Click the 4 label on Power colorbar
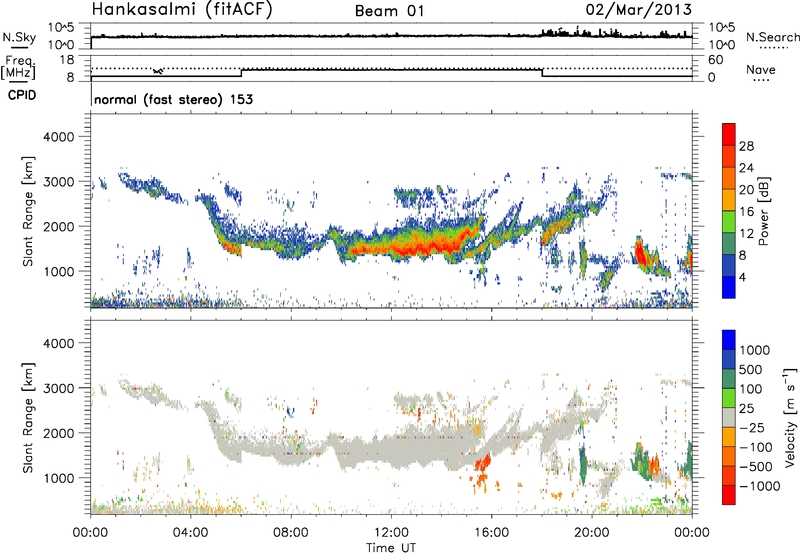 [x=743, y=276]
